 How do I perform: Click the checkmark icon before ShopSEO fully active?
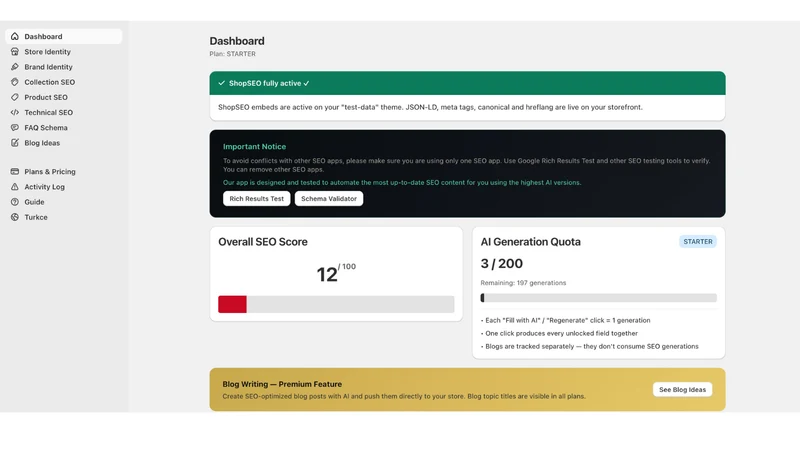point(221,83)
